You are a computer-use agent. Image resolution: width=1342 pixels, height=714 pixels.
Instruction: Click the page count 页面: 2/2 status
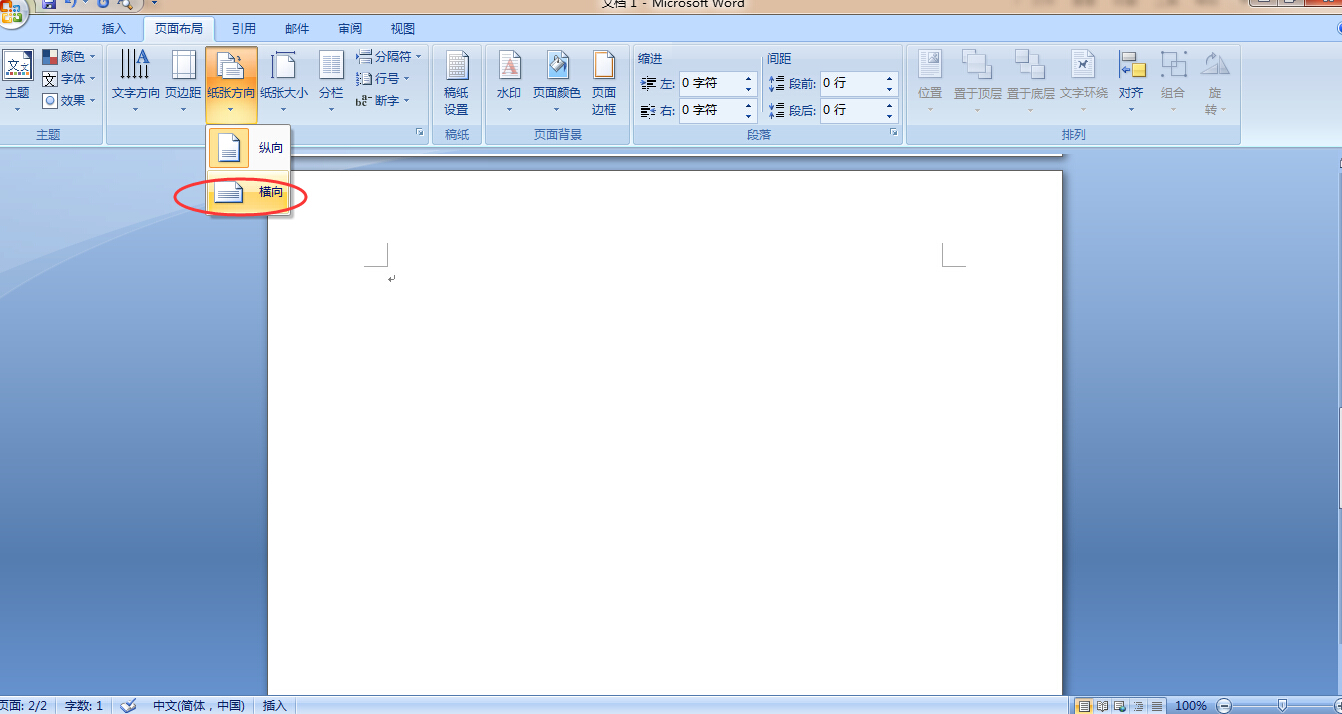tap(25, 705)
